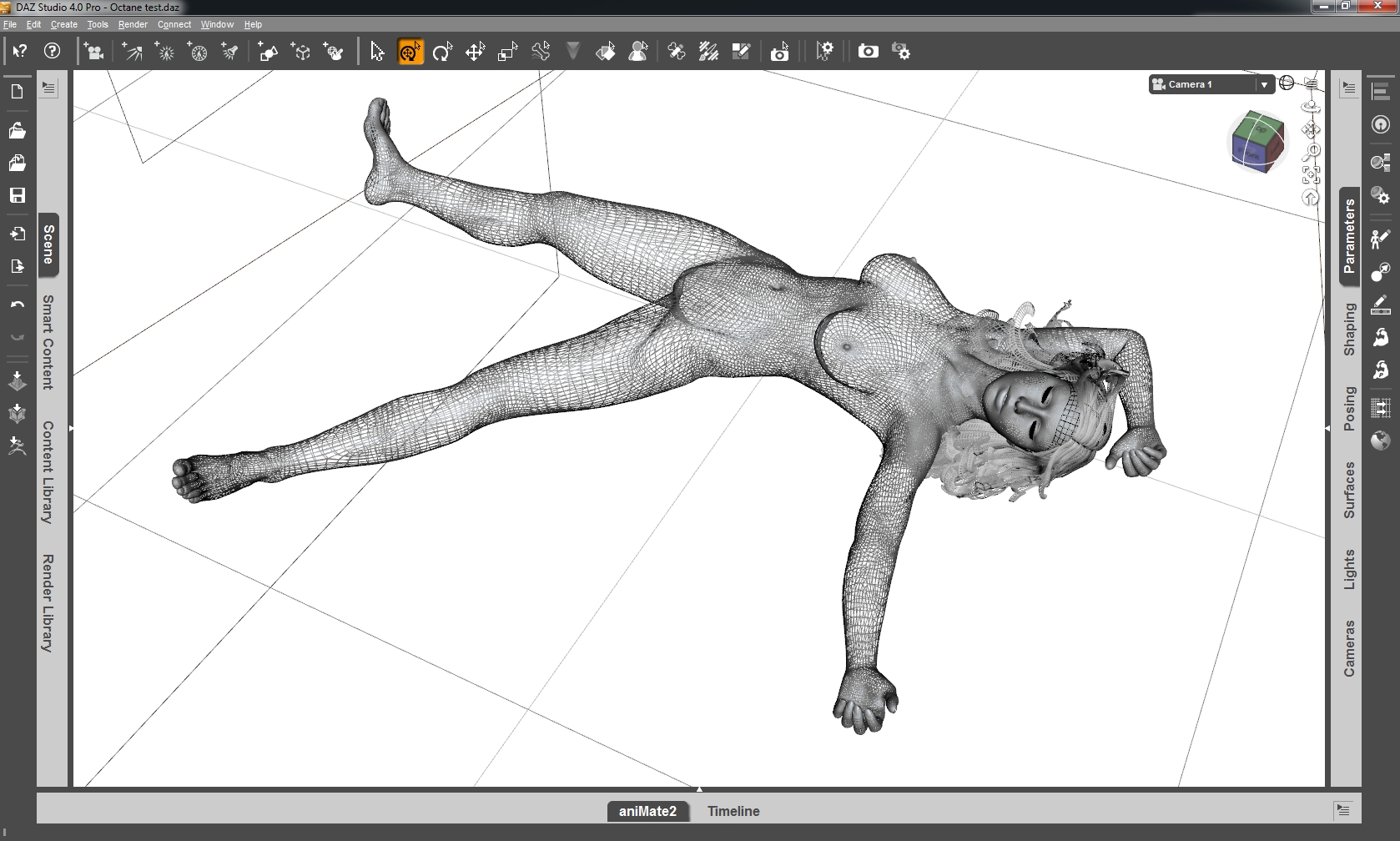The height and width of the screenshot is (841, 1400).
Task: Switch to the Scene tab
Action: [x=48, y=244]
